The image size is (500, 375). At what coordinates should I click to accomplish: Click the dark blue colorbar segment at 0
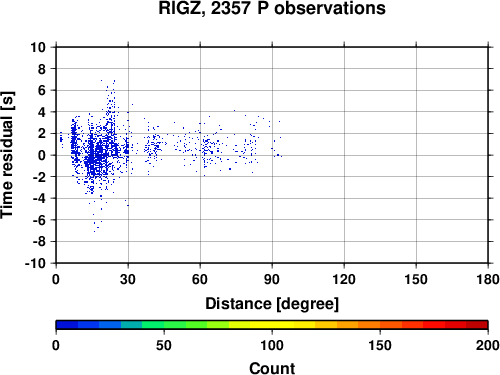pyautogui.click(x=67, y=325)
